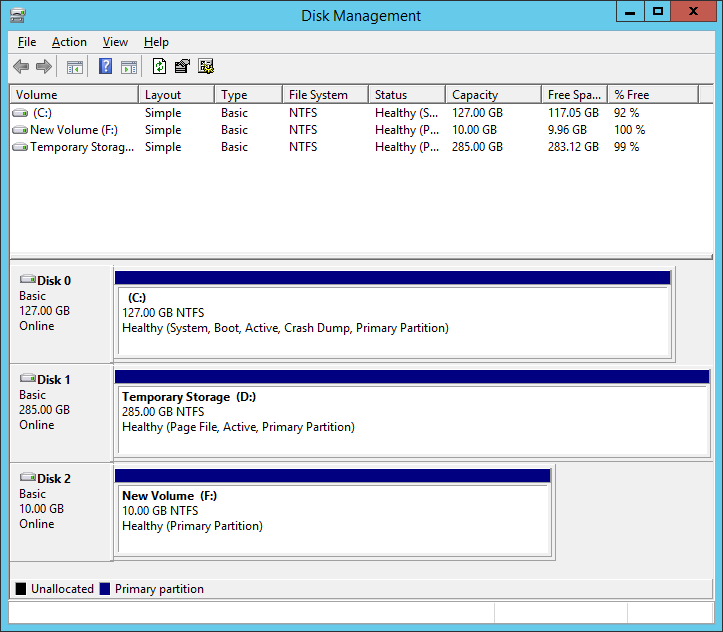723x632 pixels.
Task: Toggle the Show/Hide Action Pane icon
Action: (x=129, y=67)
